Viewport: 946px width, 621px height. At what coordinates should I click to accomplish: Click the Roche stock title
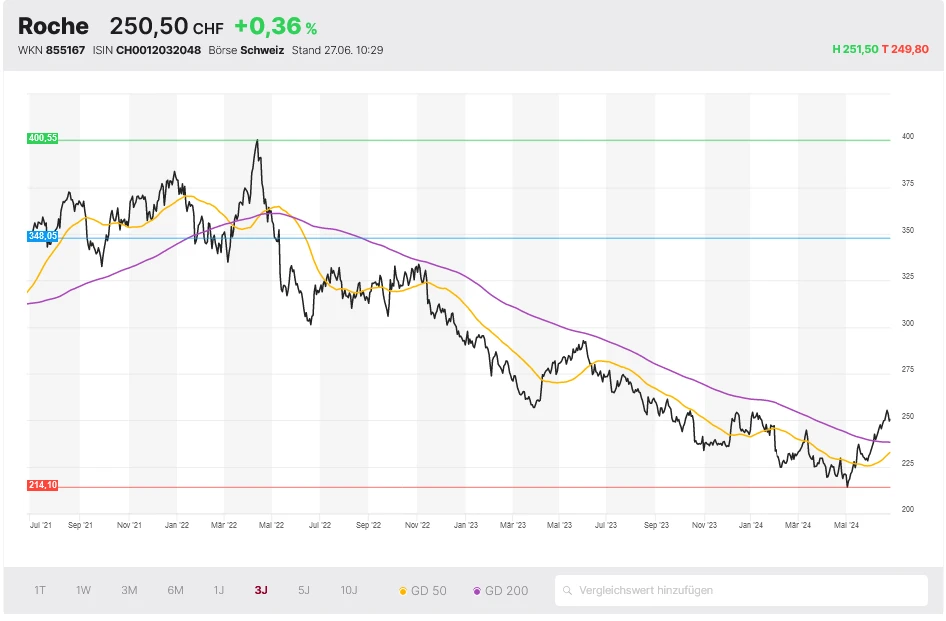coord(53,26)
